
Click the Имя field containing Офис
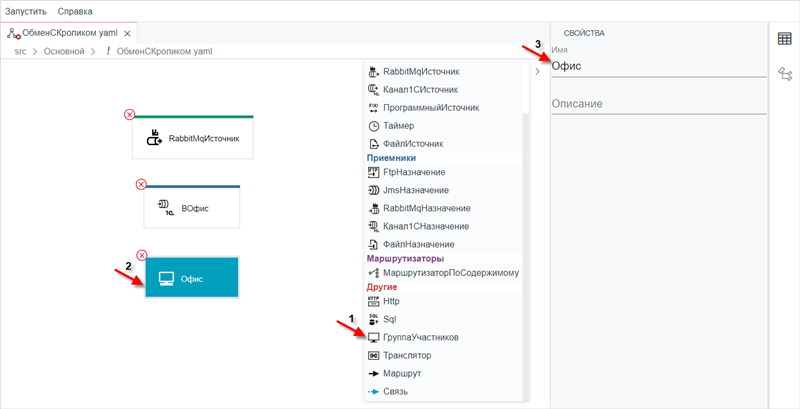(659, 66)
